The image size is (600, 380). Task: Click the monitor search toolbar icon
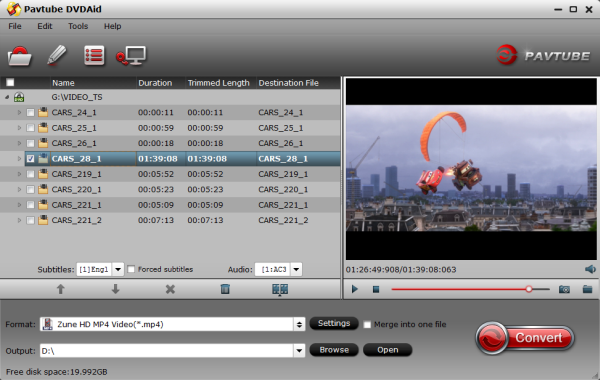tap(131, 56)
